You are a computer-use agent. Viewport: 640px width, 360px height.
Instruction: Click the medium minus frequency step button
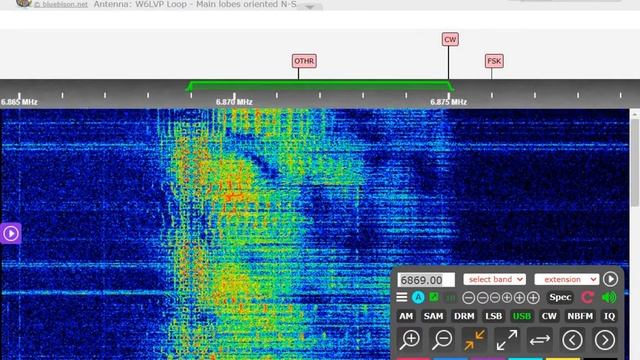click(x=482, y=298)
